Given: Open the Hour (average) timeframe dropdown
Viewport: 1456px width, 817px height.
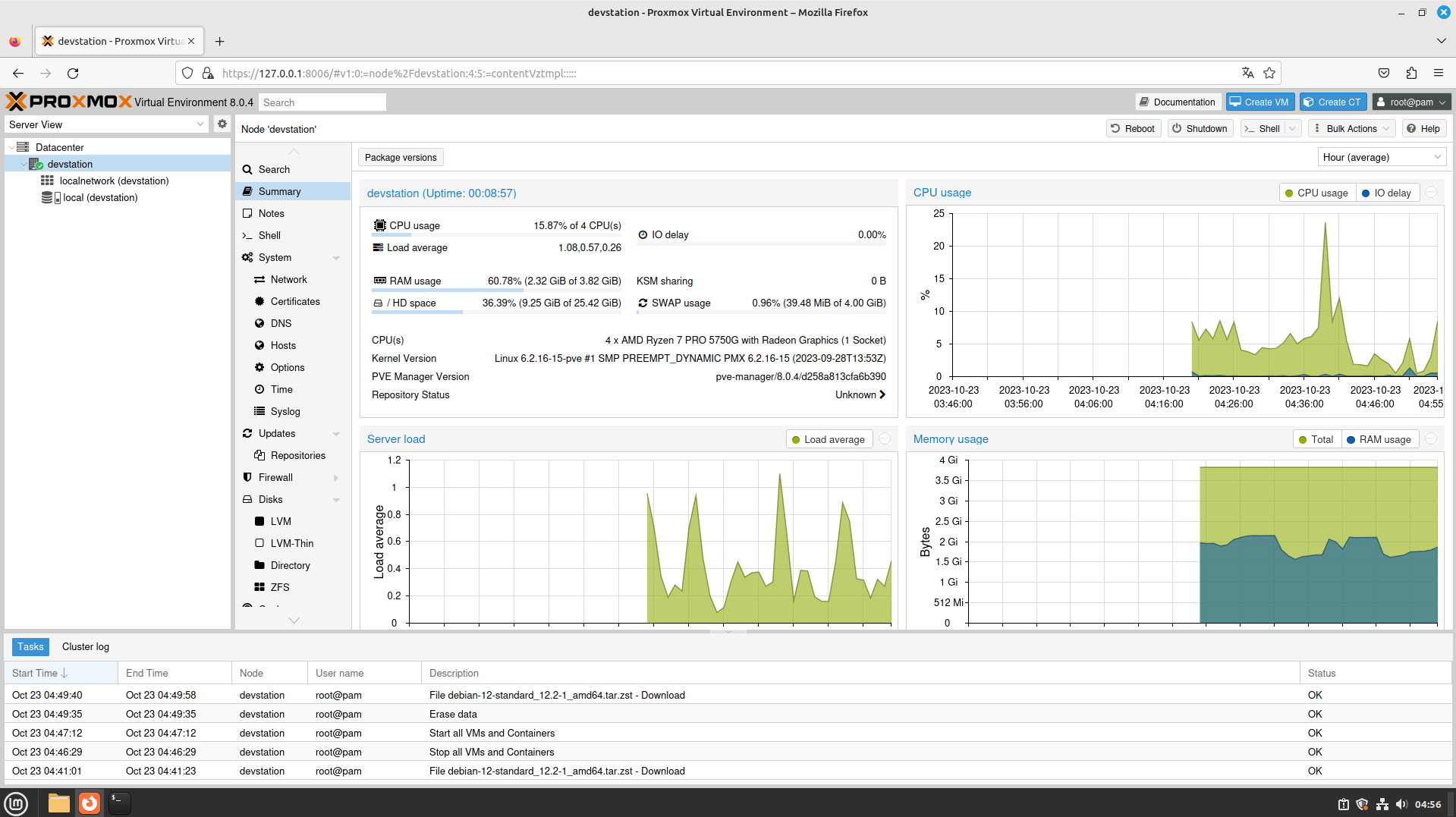Looking at the screenshot, I should [x=1382, y=157].
